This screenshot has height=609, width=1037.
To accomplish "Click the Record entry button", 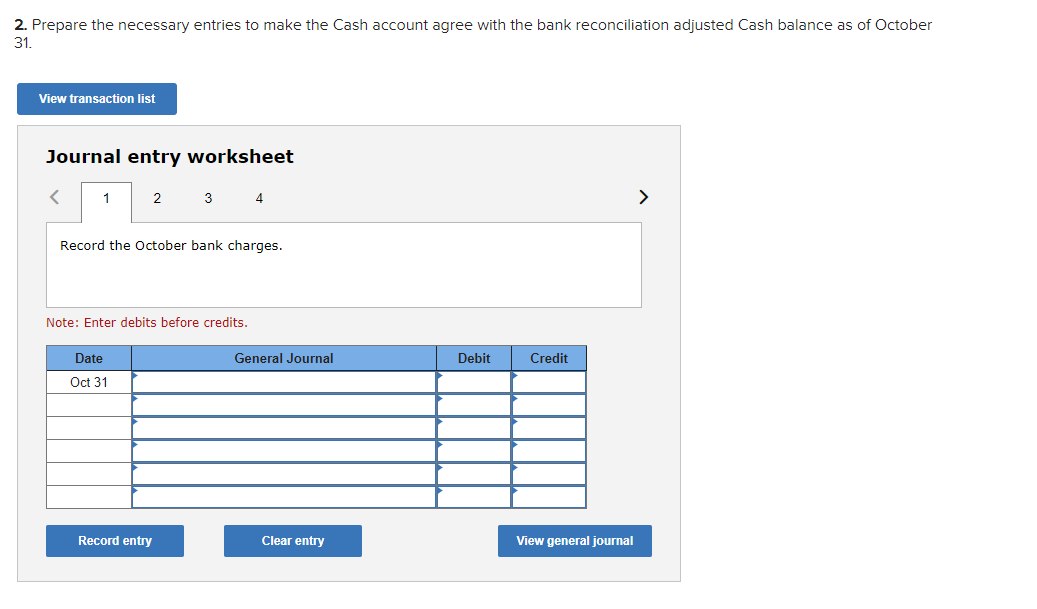I will [114, 540].
